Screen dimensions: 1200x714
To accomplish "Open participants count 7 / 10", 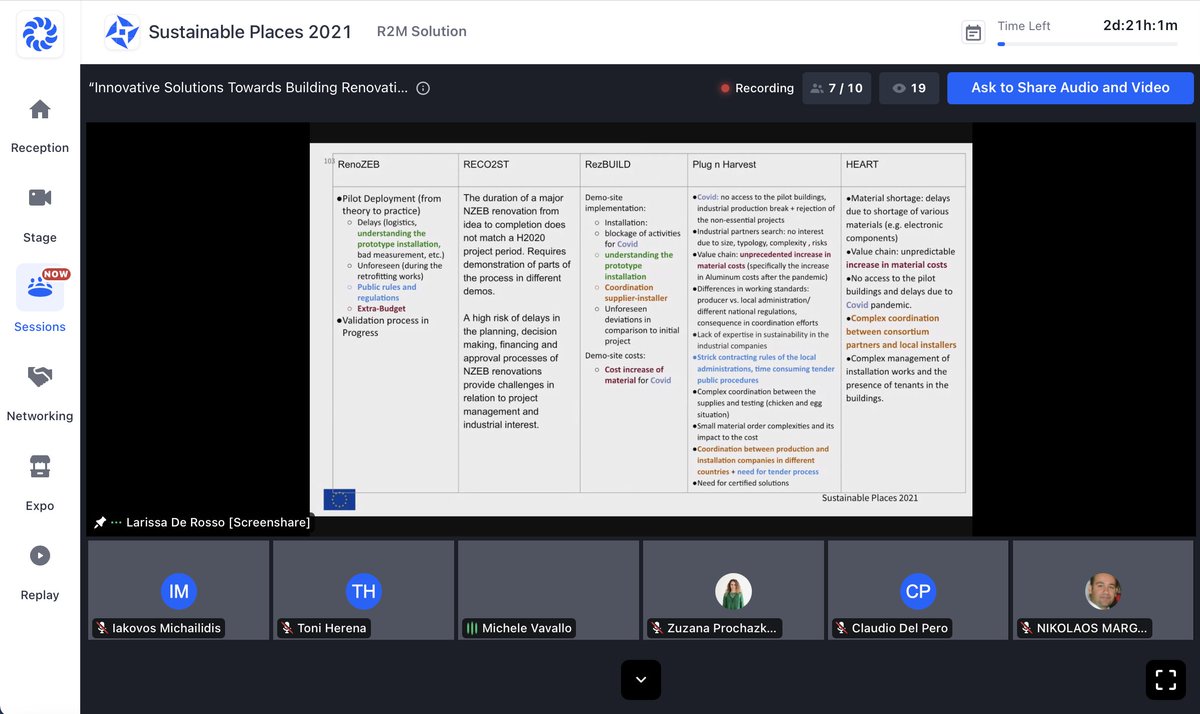I will pos(837,88).
